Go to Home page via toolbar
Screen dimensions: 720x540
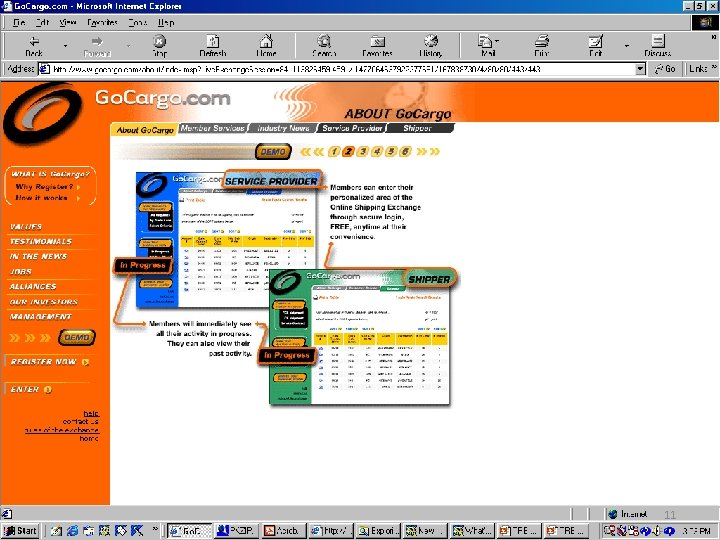click(266, 46)
